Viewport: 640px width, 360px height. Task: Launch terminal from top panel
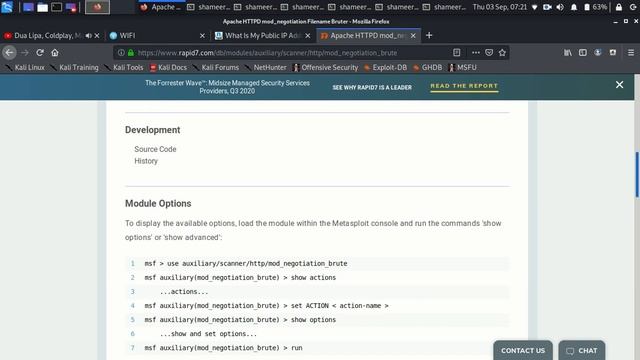click(56, 7)
